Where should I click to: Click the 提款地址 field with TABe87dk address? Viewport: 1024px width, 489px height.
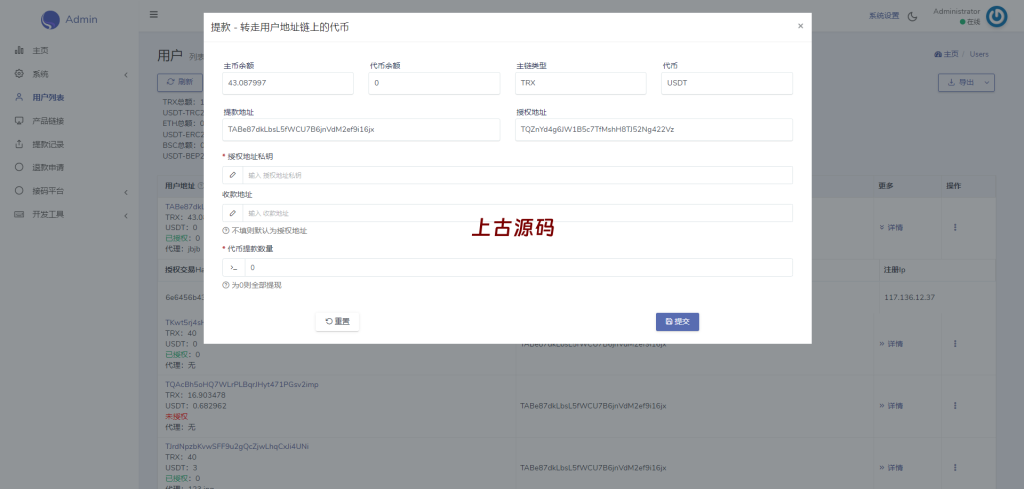click(361, 129)
